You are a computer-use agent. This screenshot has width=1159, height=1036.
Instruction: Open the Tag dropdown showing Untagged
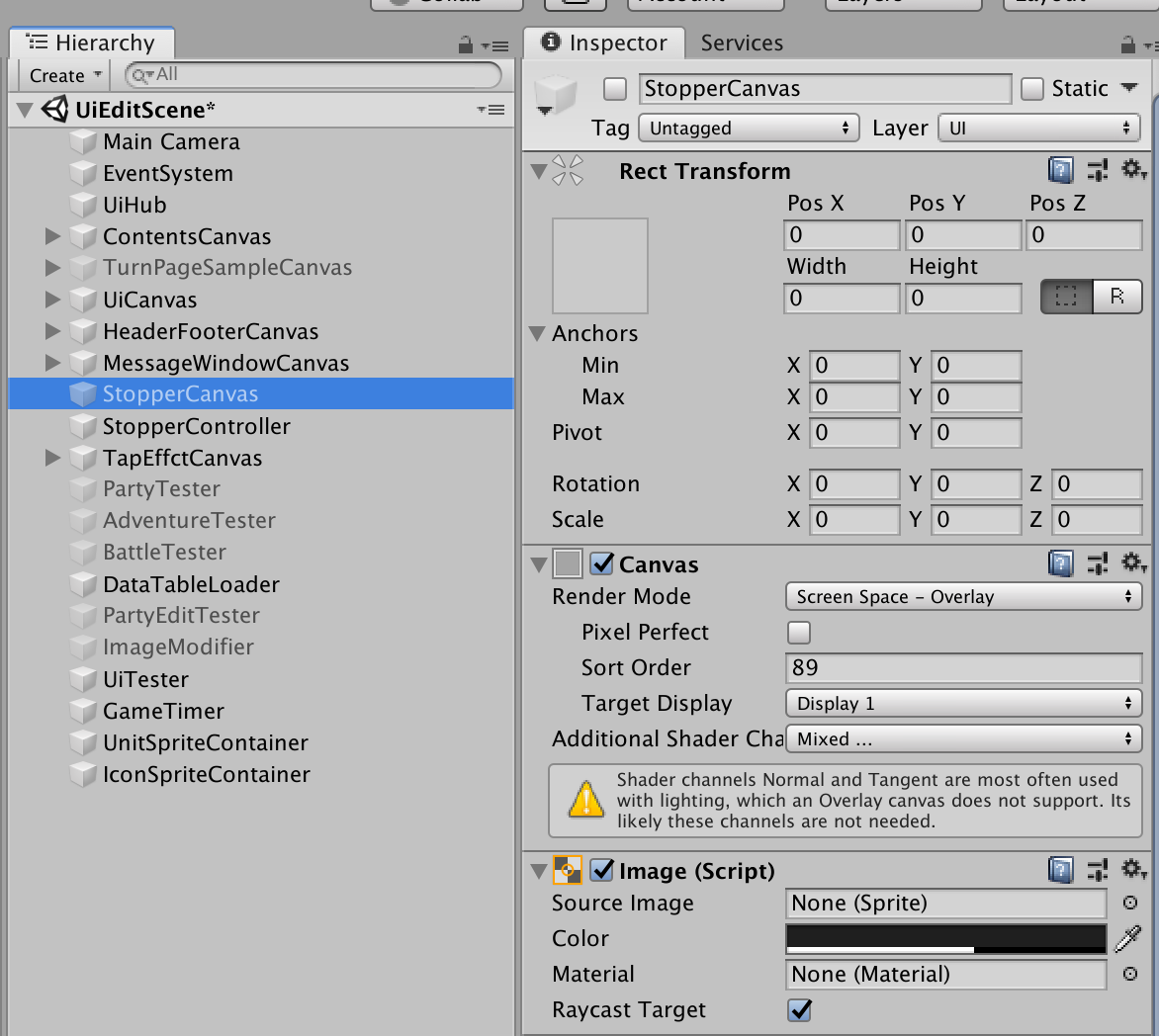pos(749,128)
